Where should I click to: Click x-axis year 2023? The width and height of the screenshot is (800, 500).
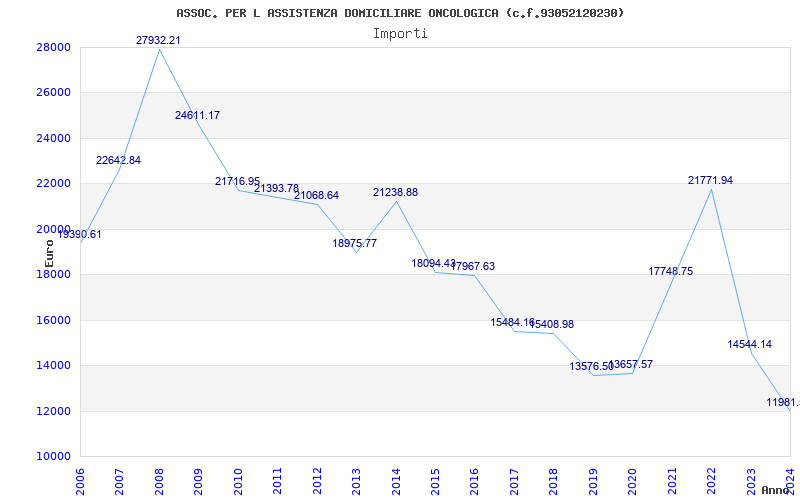click(751, 482)
